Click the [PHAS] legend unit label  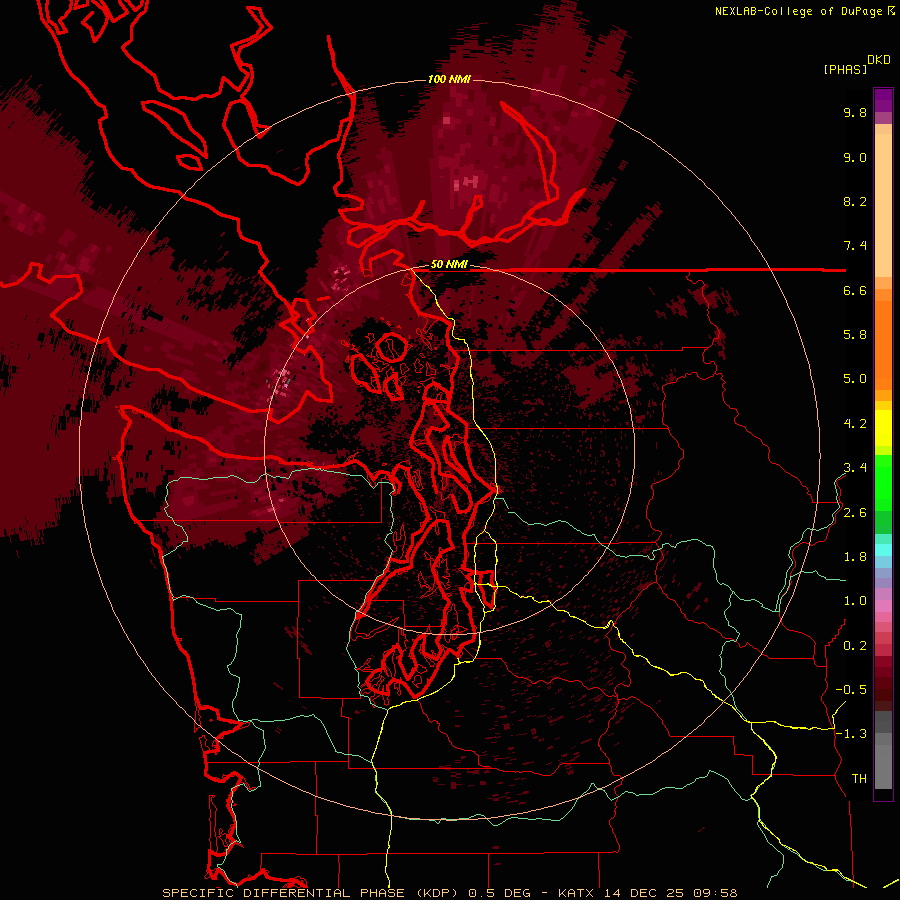click(x=845, y=69)
